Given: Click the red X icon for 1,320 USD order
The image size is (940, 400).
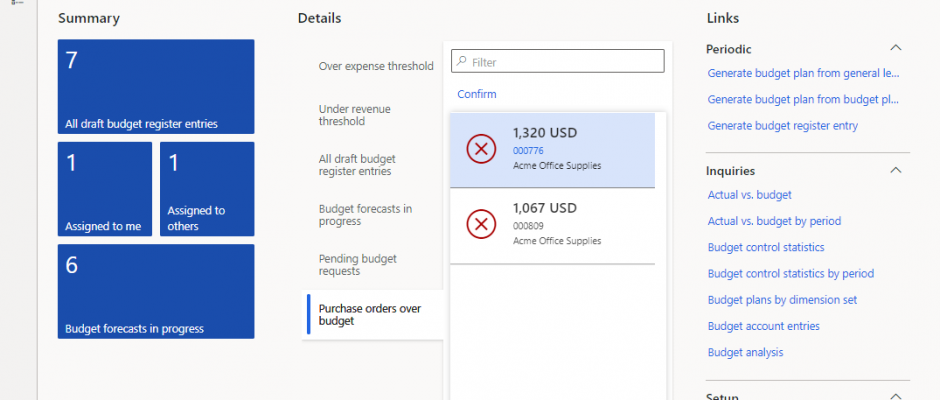Looking at the screenshot, I should [481, 149].
